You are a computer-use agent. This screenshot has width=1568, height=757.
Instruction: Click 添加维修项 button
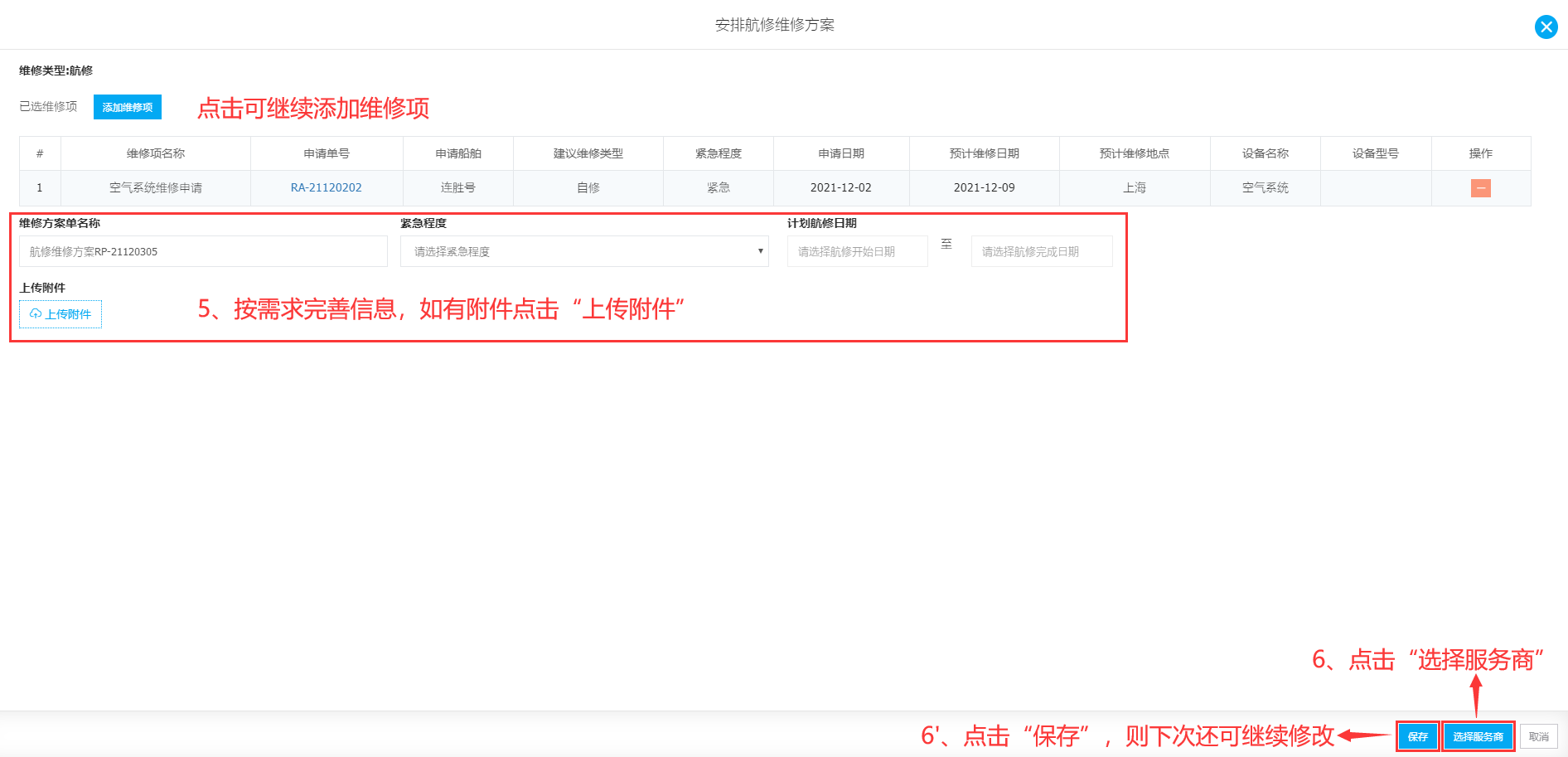[x=127, y=107]
